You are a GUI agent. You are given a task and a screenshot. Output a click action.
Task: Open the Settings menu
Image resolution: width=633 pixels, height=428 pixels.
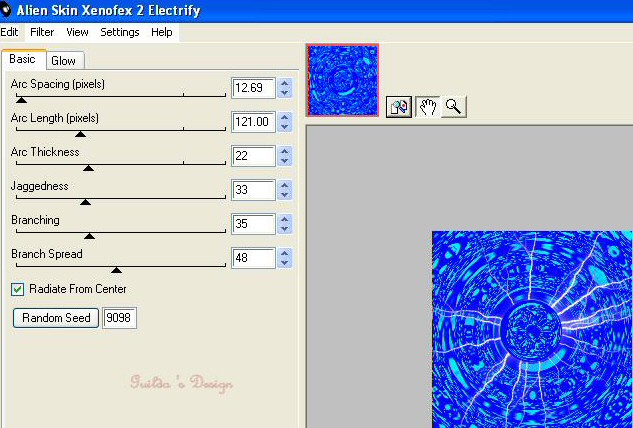point(119,32)
